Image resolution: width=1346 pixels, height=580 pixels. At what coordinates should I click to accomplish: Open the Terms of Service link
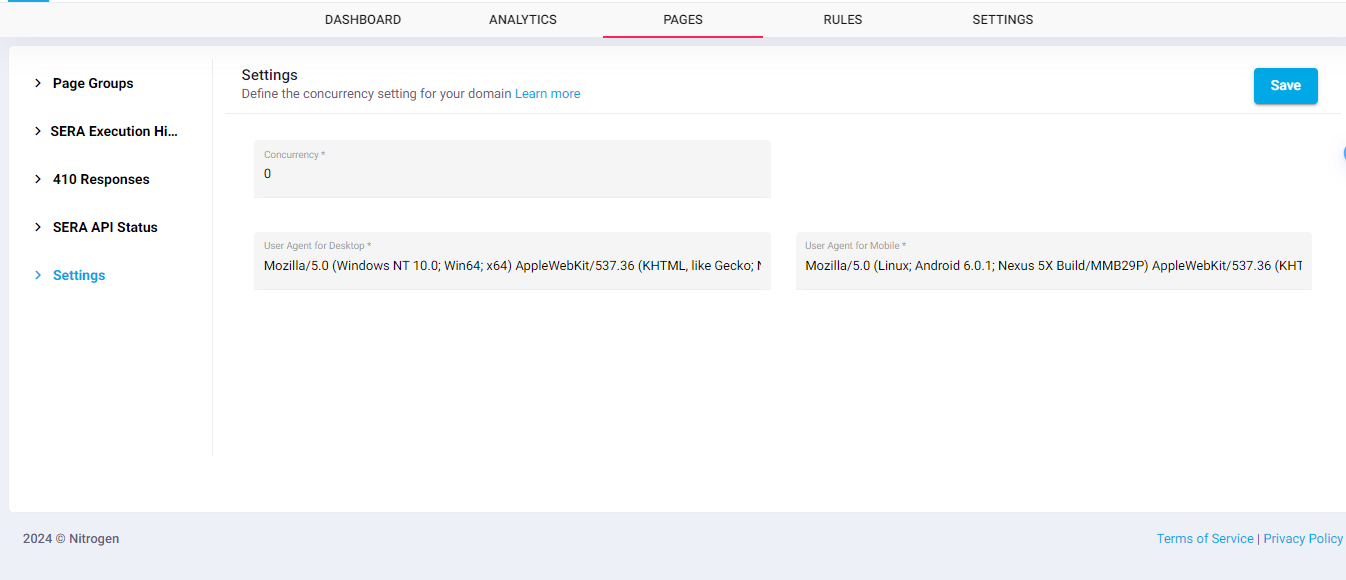[1205, 539]
